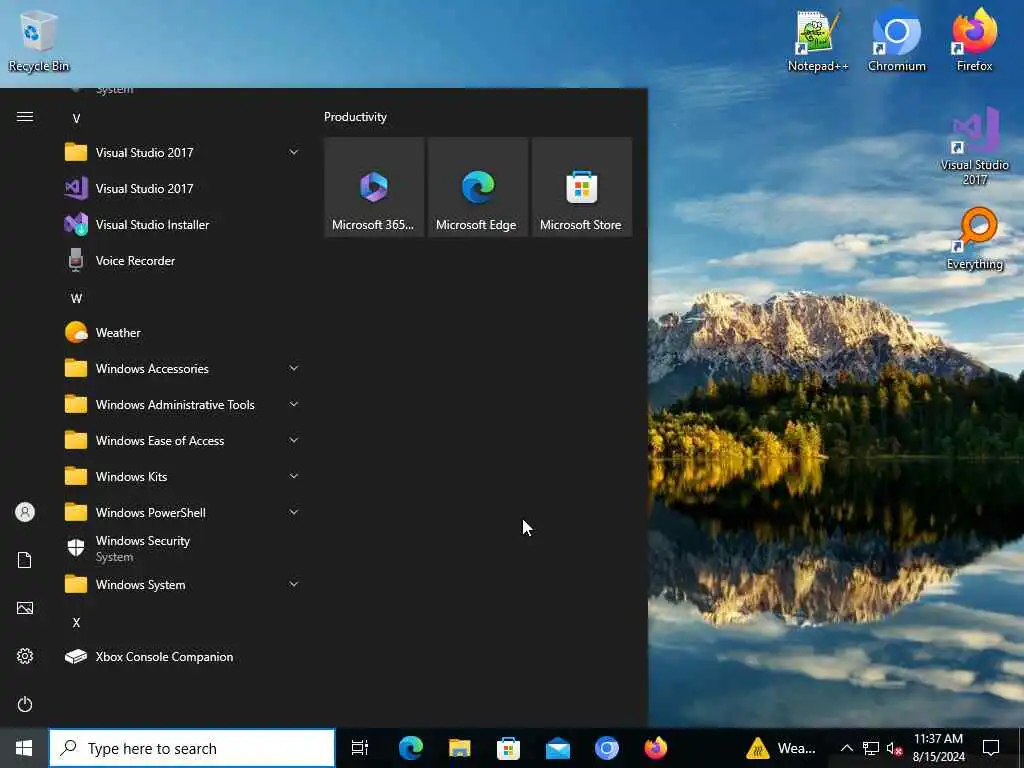Open the notification center icon
The height and width of the screenshot is (768, 1024).
991,748
